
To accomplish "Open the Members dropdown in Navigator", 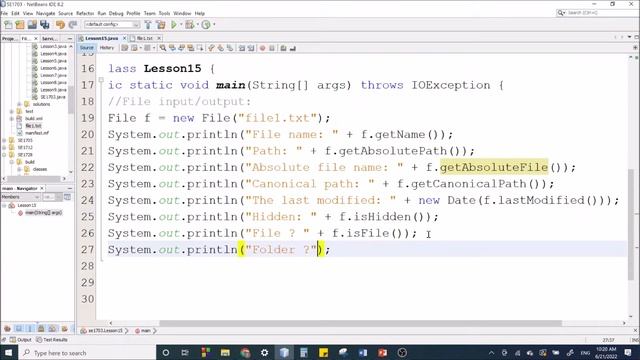I will coord(20,197).
